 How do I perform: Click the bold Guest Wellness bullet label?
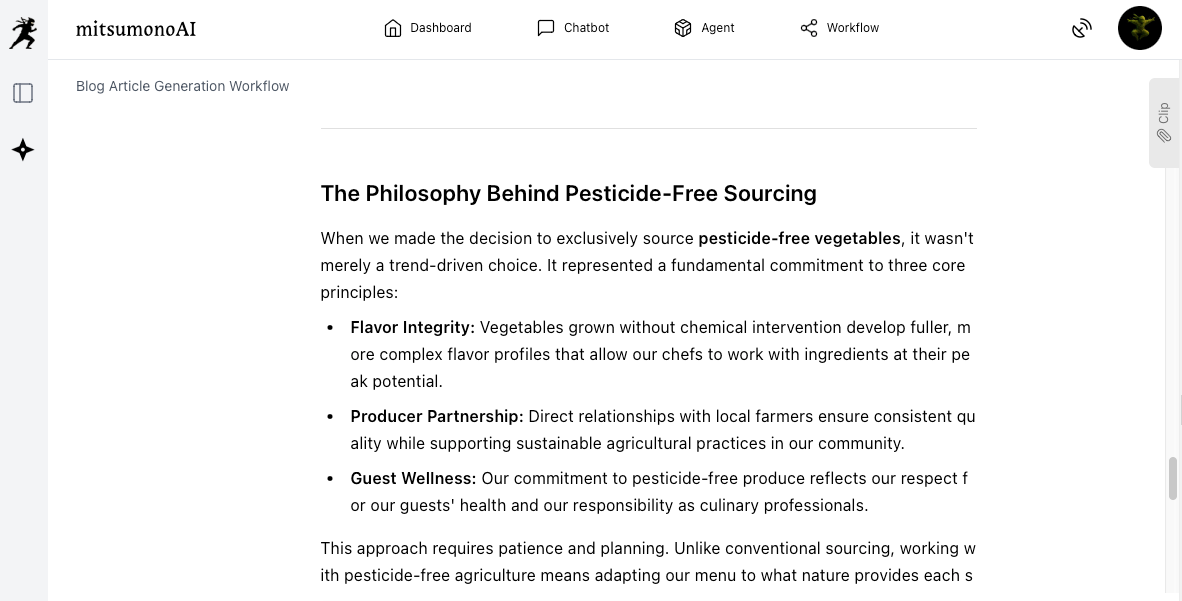point(413,478)
